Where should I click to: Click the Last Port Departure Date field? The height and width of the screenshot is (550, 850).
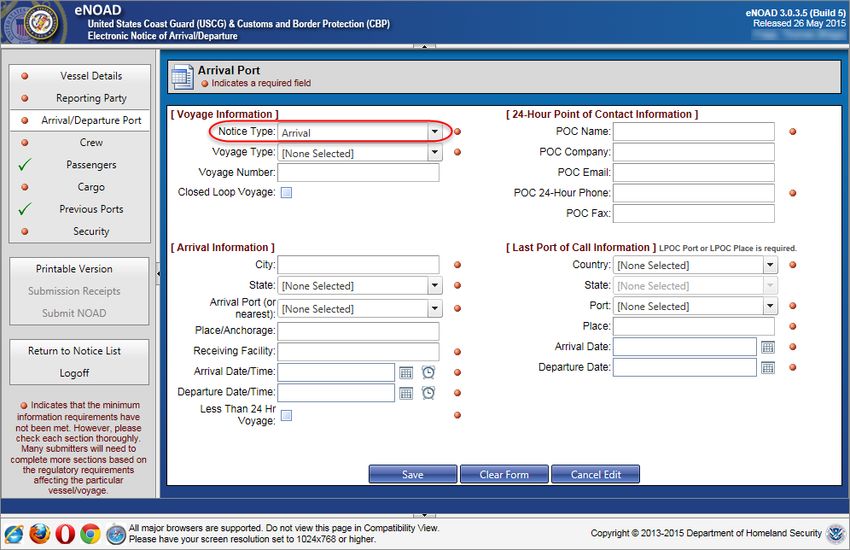[x=685, y=367]
